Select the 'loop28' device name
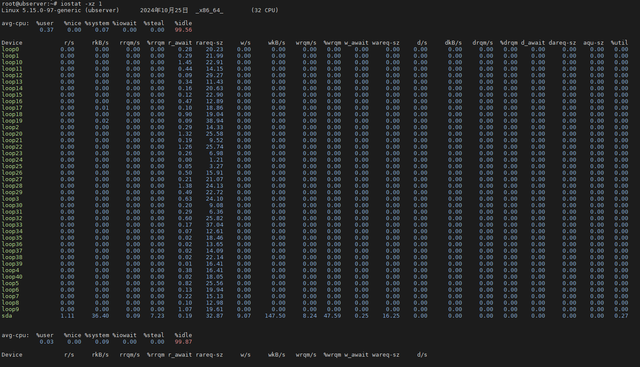 (x=12, y=186)
